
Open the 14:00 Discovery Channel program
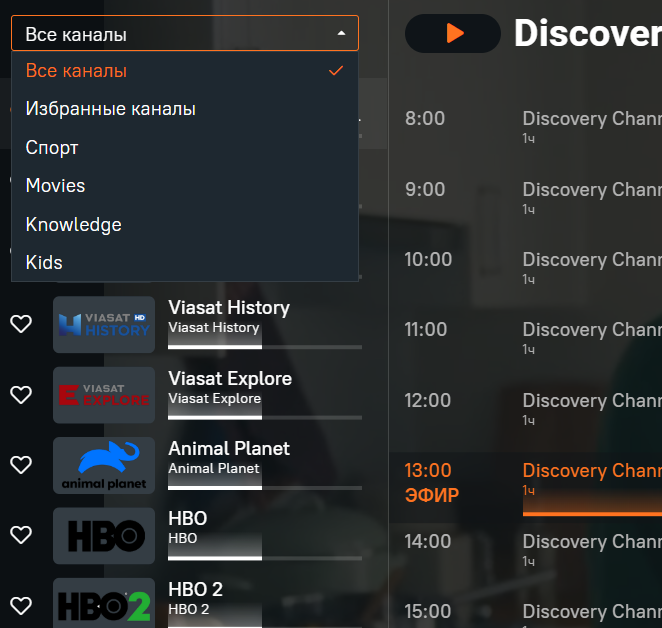pos(526,549)
